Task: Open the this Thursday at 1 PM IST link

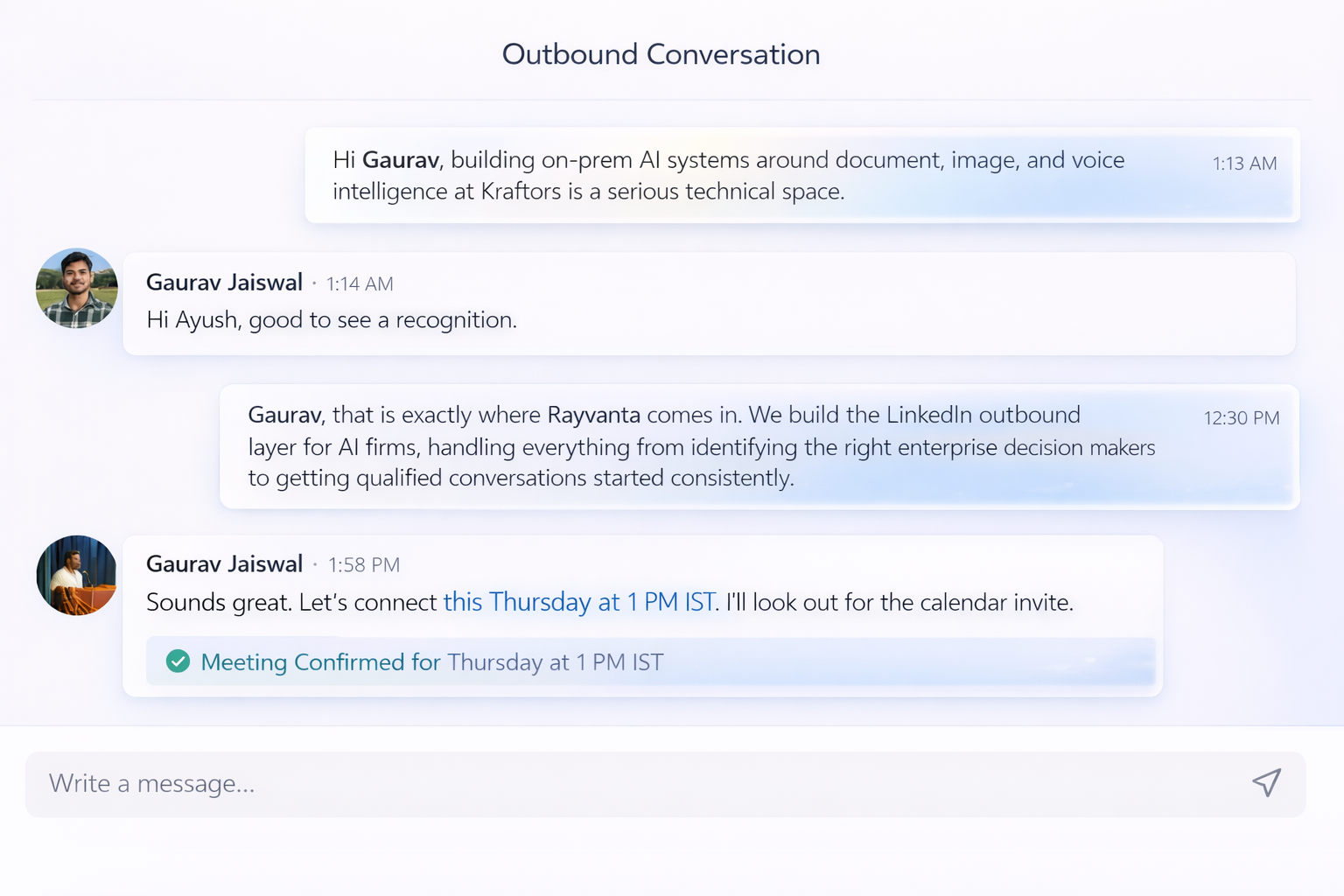Action: pos(578,602)
